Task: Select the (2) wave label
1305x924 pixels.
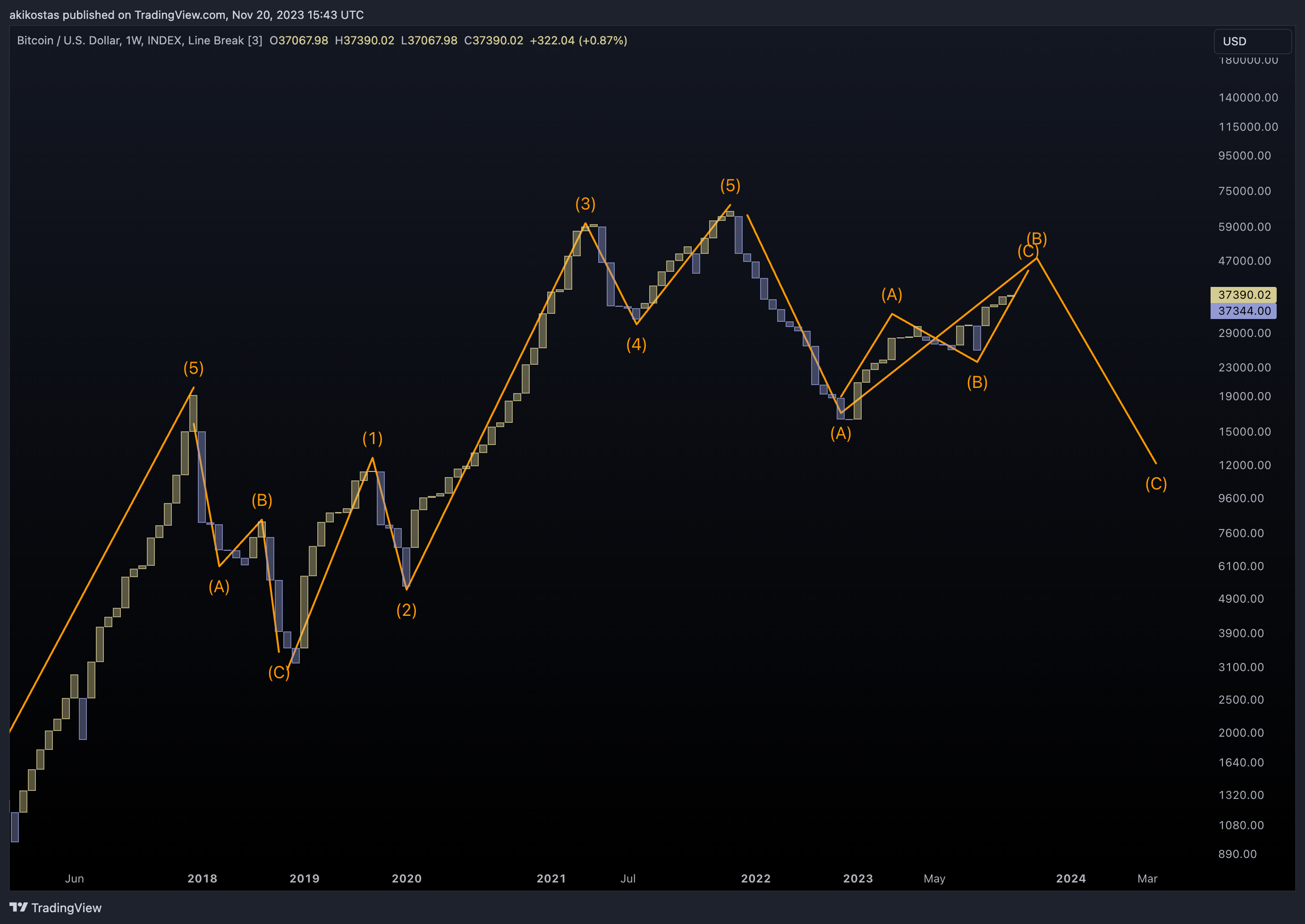Action: [407, 610]
